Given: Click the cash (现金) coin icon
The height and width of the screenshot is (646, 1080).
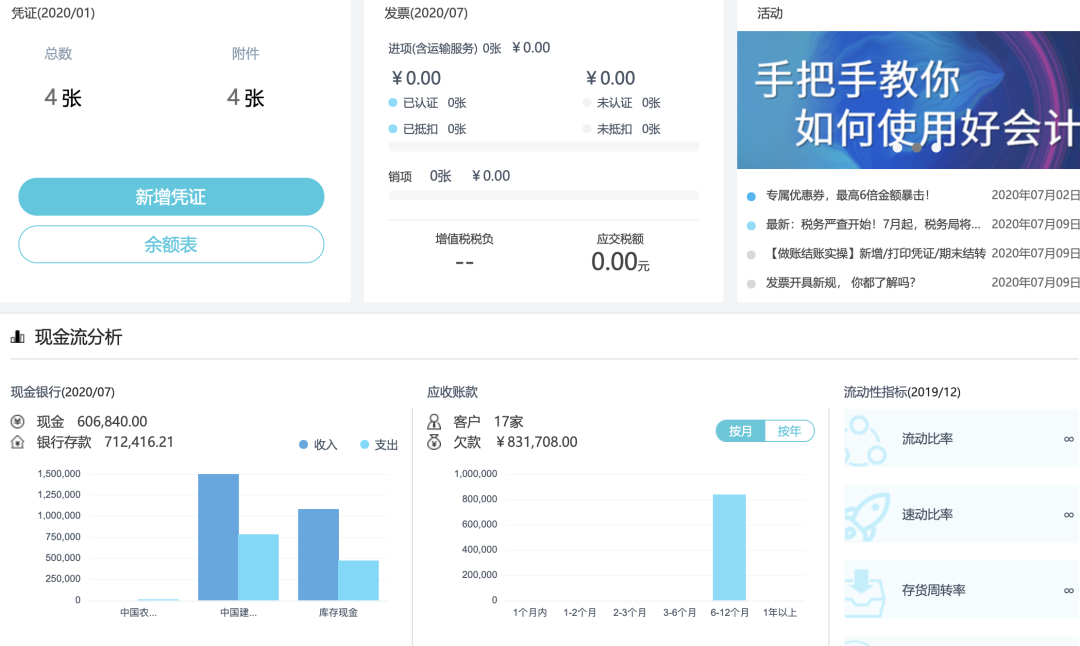Looking at the screenshot, I should tap(18, 421).
